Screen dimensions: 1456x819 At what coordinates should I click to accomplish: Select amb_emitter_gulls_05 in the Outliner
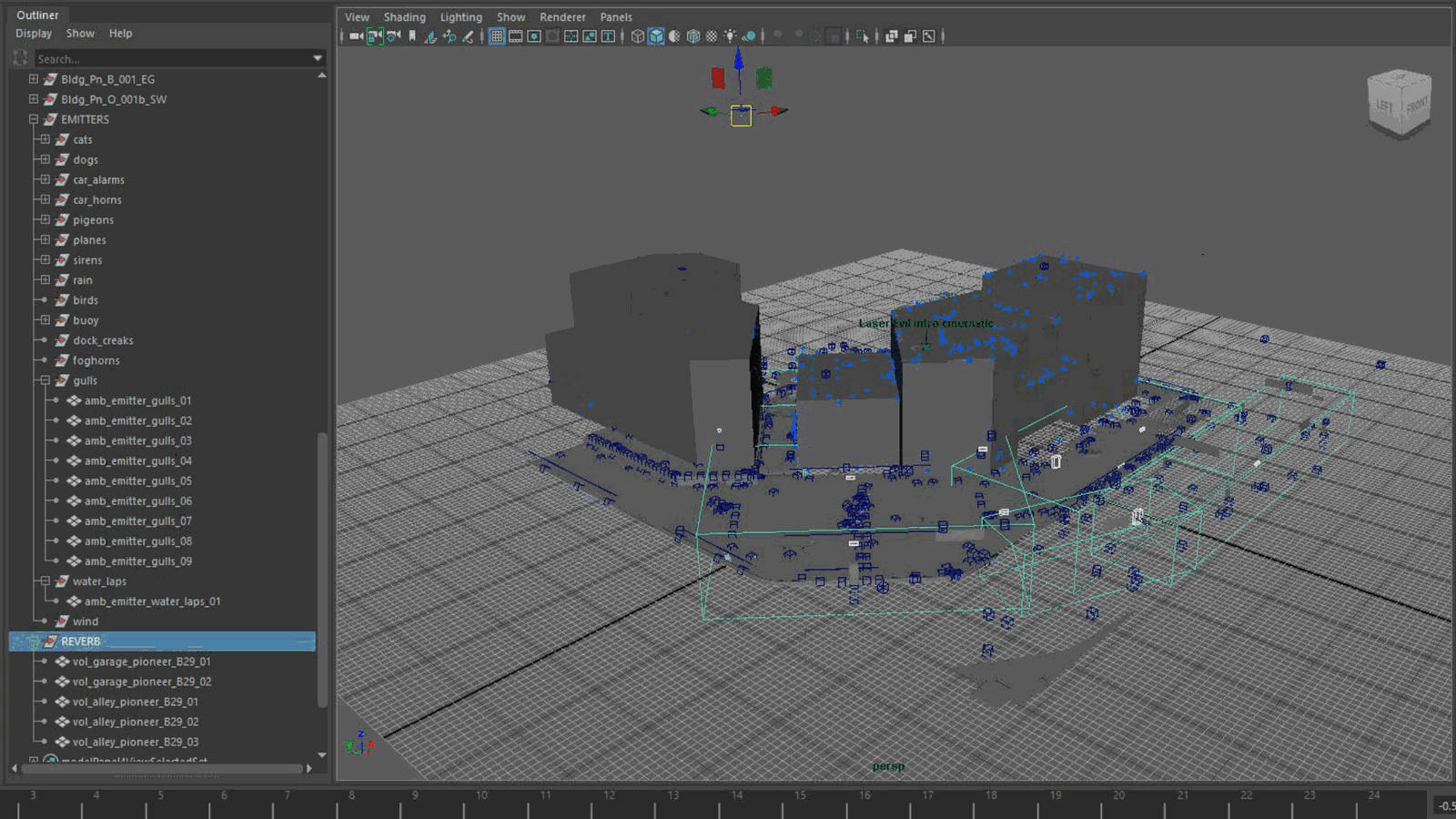[x=137, y=480]
